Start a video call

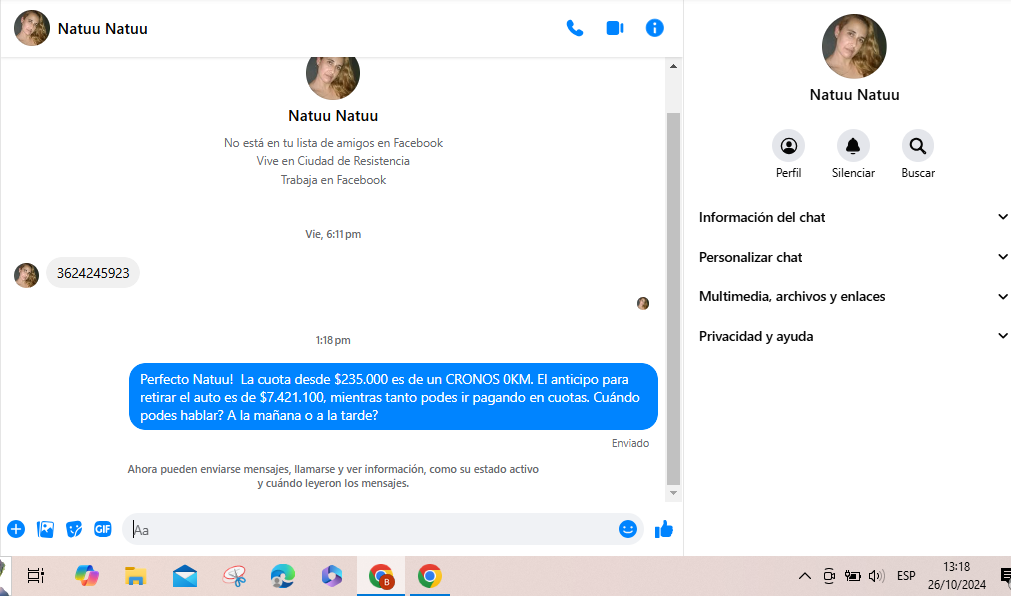[614, 28]
